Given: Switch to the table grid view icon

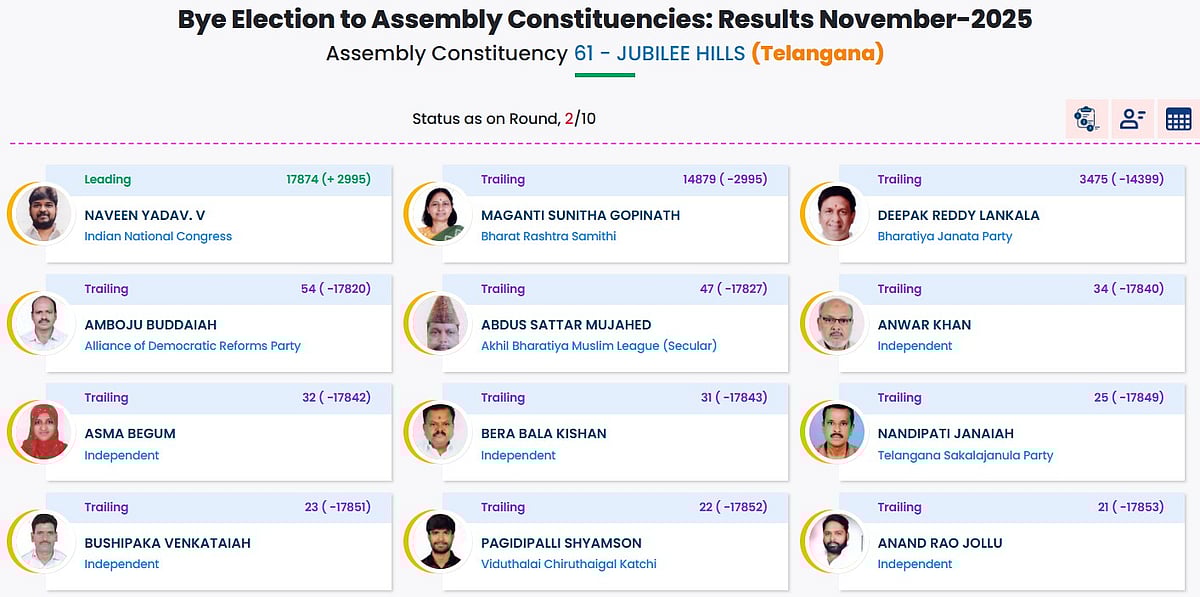Looking at the screenshot, I should pyautogui.click(x=1178, y=119).
